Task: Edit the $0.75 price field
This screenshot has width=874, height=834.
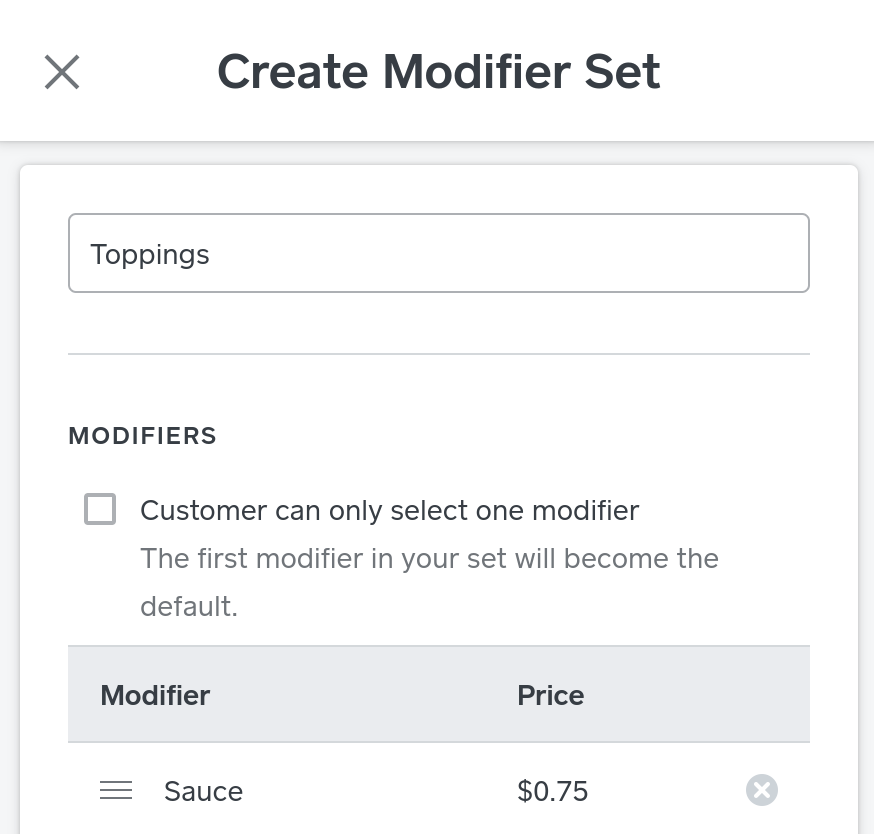Action: click(x=553, y=792)
